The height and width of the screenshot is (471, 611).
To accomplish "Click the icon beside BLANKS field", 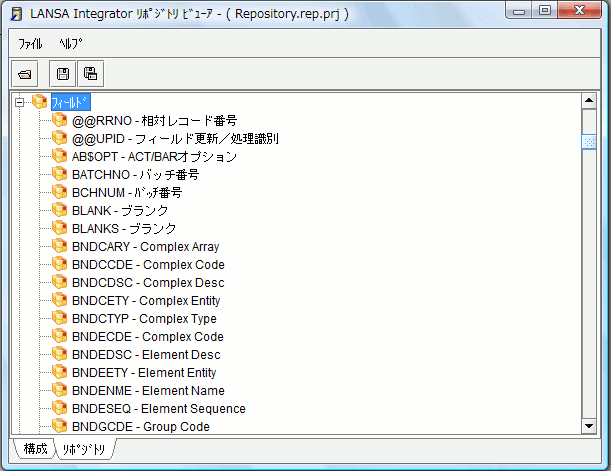I will [x=59, y=228].
